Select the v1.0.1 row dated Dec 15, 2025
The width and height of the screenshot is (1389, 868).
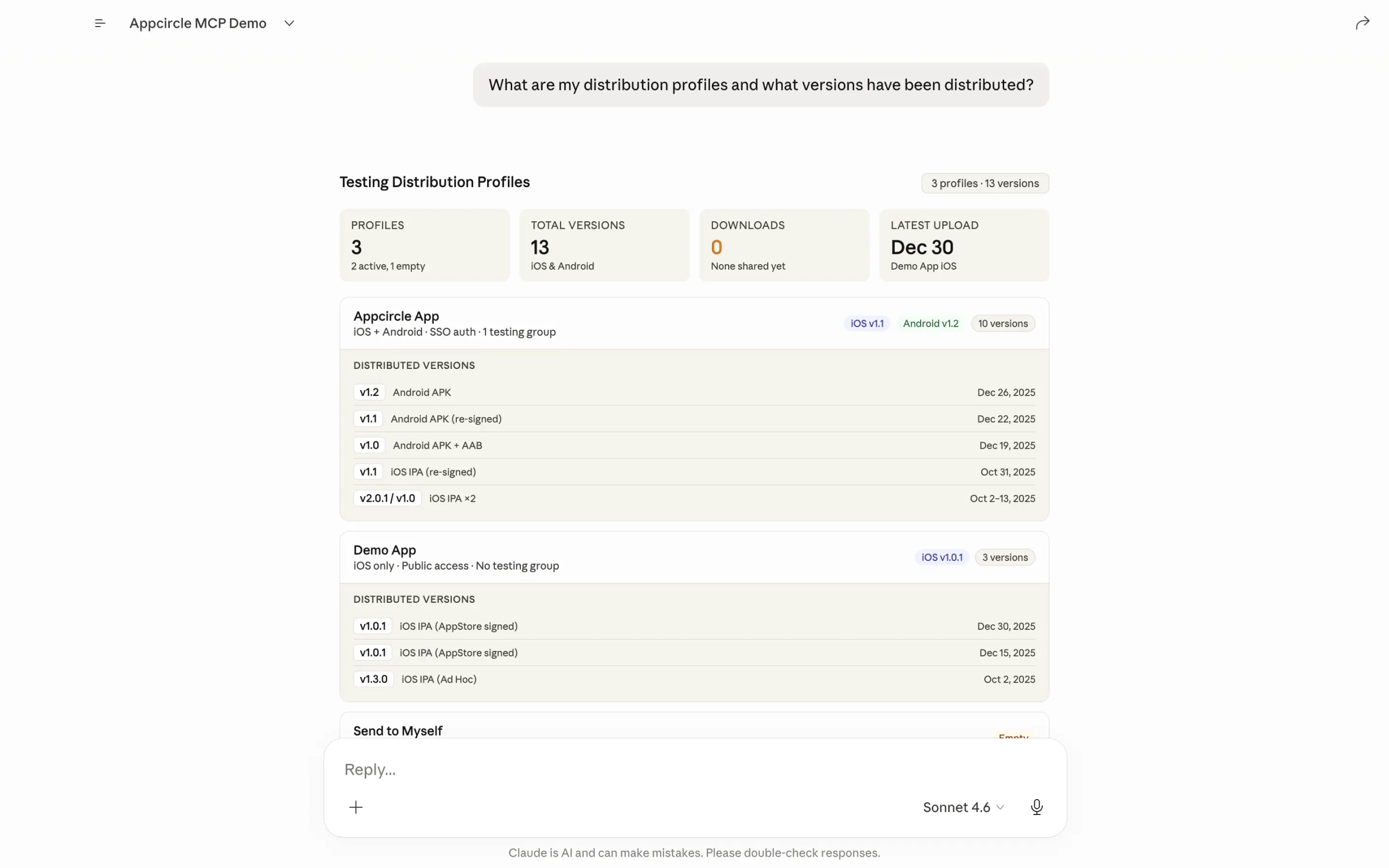click(x=694, y=652)
